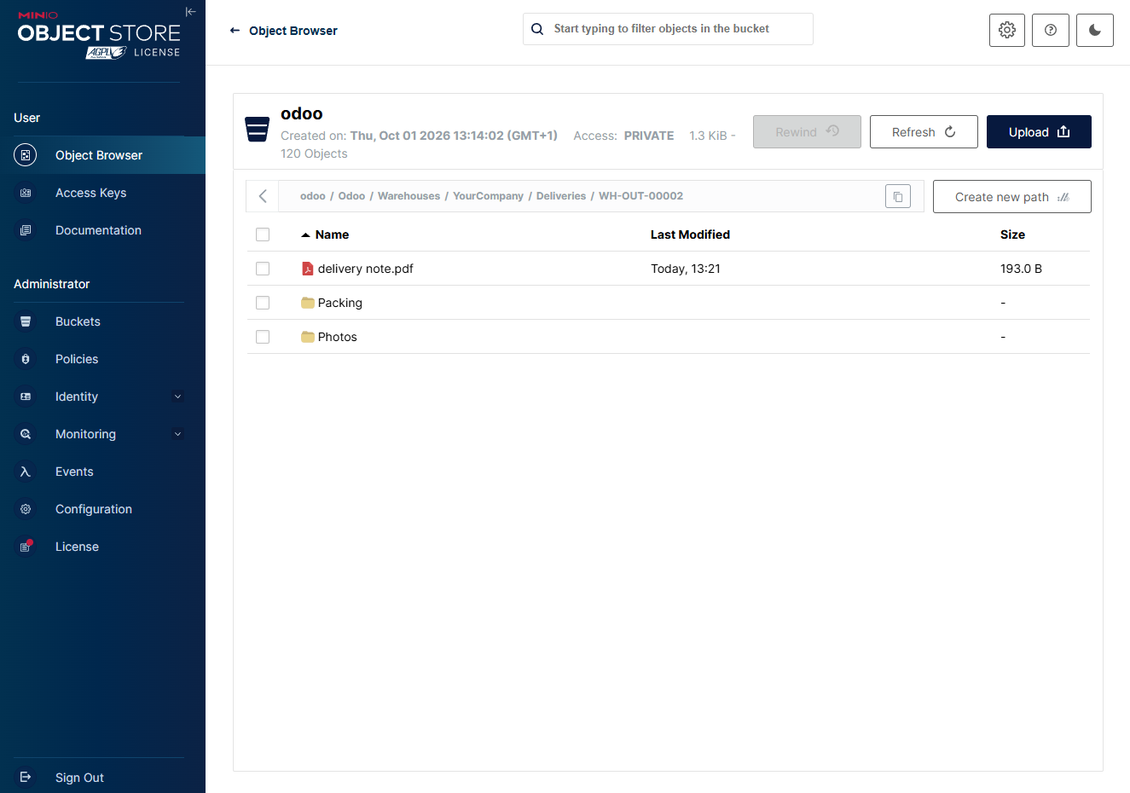
Task: Click the Sign Out icon
Action: (x=25, y=777)
